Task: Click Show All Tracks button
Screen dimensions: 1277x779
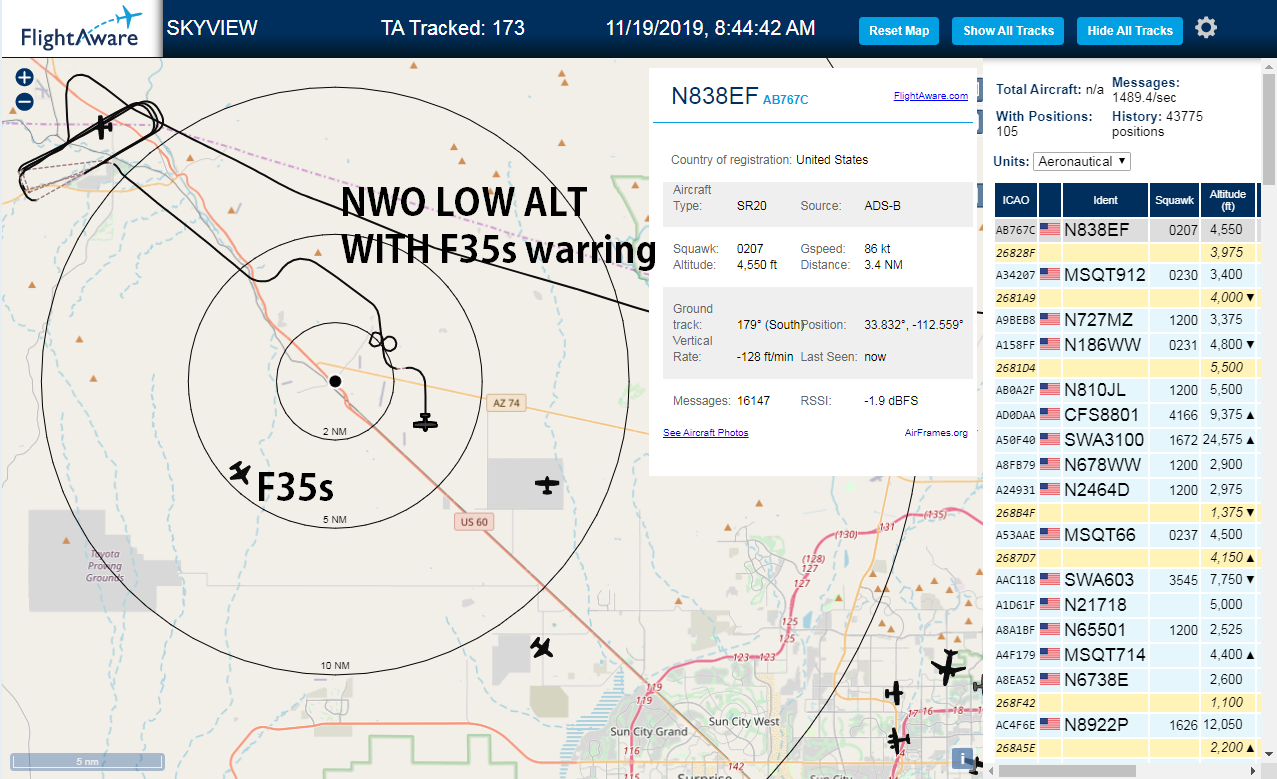Action: (x=1008, y=31)
